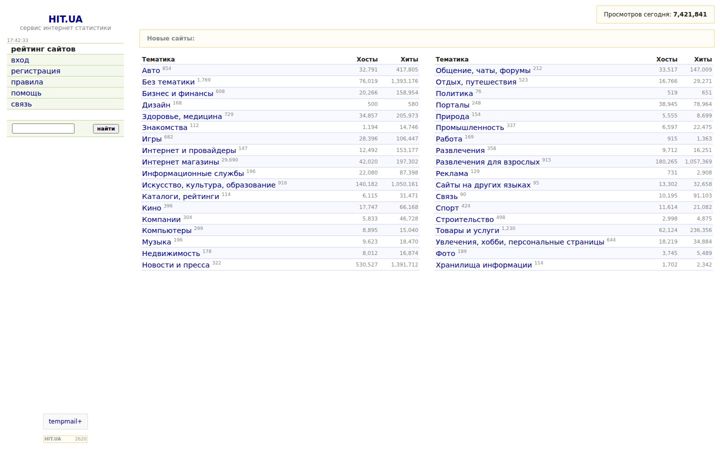Open the Развлечения для взрослых category
Image resolution: width=720 pixels, height=450 pixels.
point(488,162)
